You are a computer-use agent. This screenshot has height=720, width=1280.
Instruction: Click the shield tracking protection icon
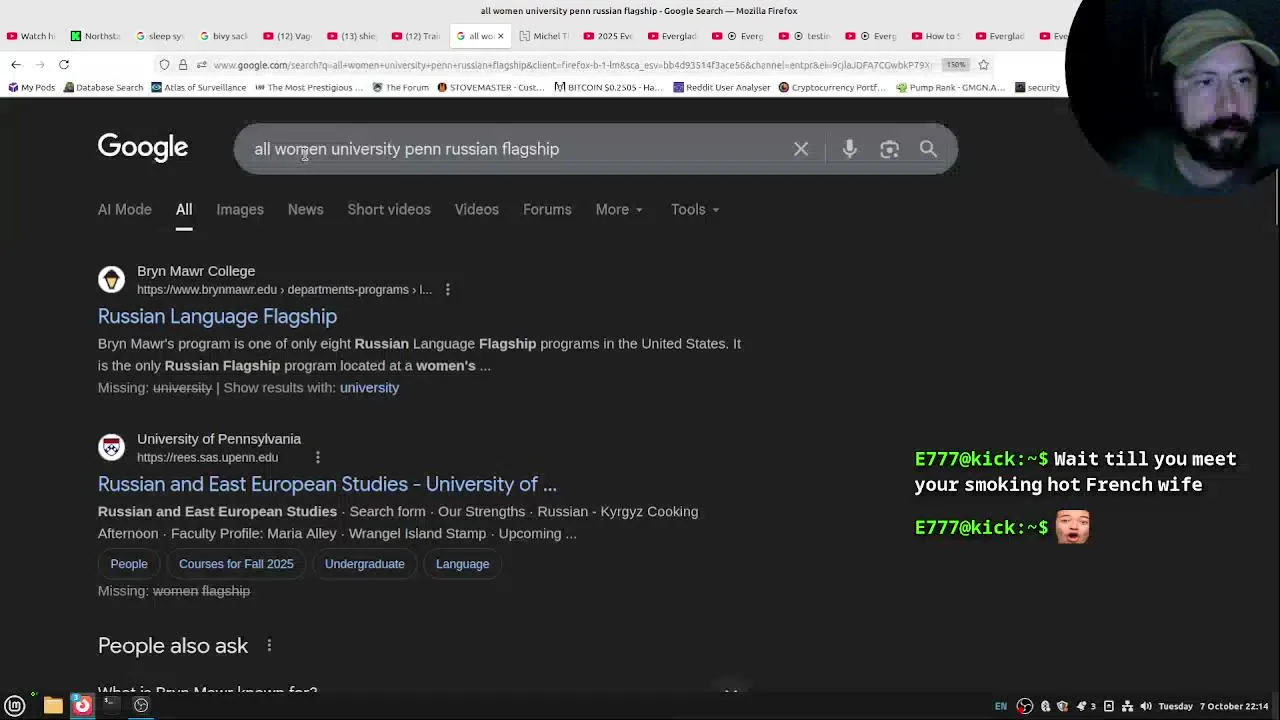164,65
